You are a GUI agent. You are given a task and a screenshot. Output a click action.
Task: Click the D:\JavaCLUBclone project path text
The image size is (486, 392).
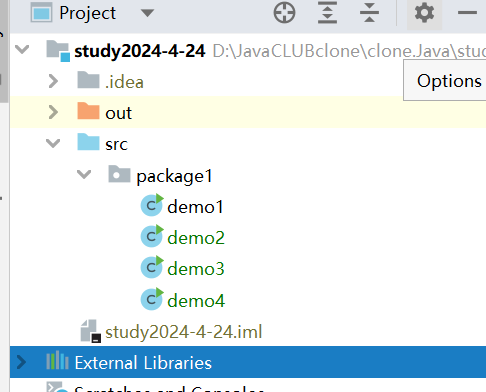(349, 51)
